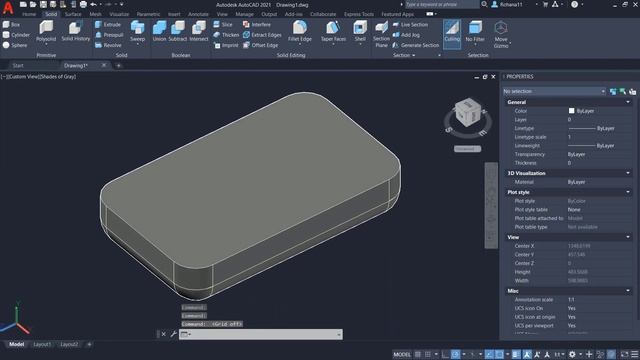Click Extract Edges tool
This screenshot has width=640, height=360.
(x=262, y=35)
